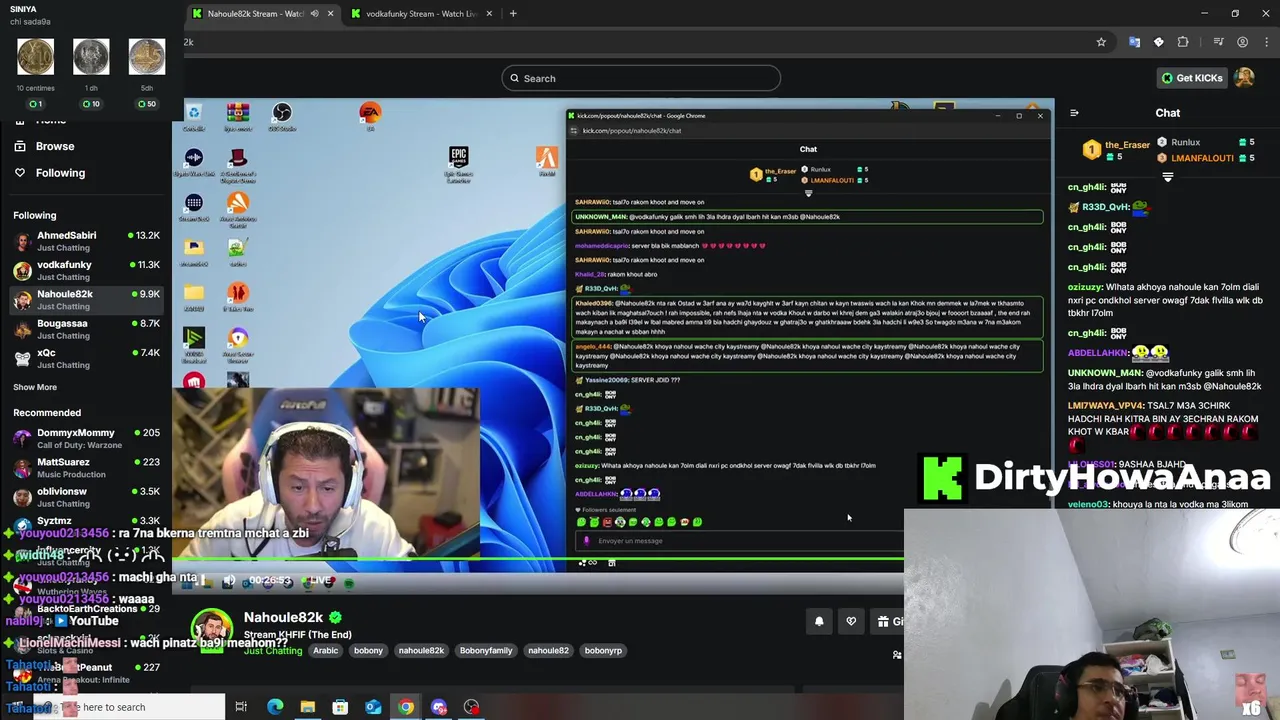Select the Bobonyfamily tag
This screenshot has width=1280, height=720.
pyautogui.click(x=486, y=651)
